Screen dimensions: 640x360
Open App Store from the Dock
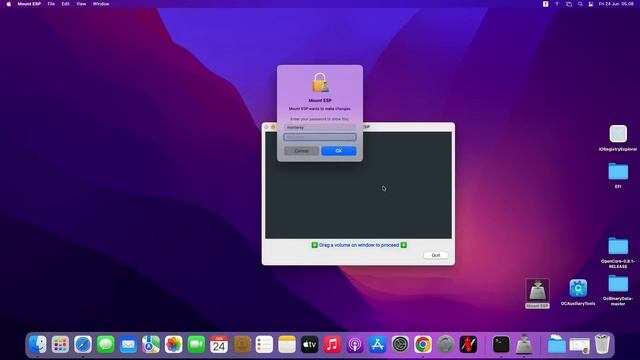point(378,344)
